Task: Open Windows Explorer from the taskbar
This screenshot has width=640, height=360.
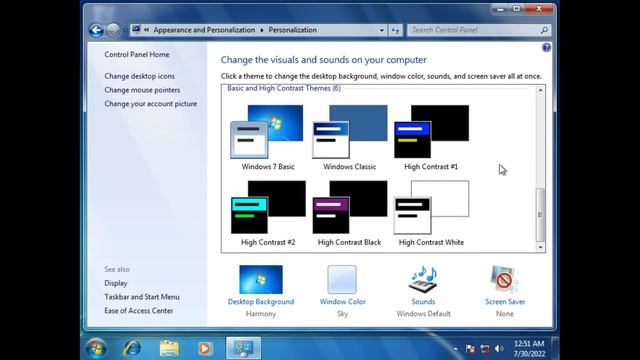Action: pyautogui.click(x=169, y=348)
